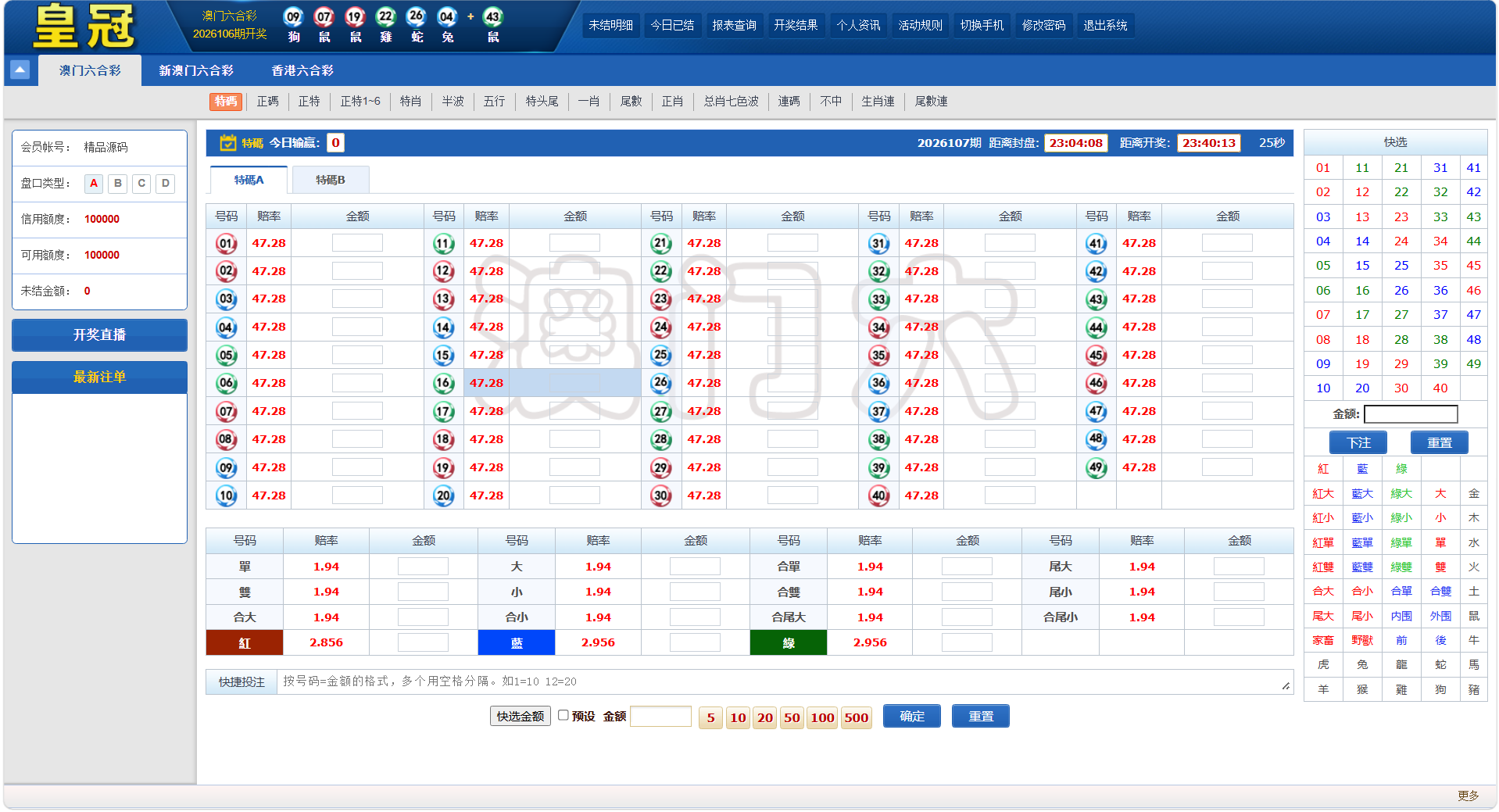Click number ball 26 in the betting table
Screen dimensions: 1499x812
pos(661,383)
